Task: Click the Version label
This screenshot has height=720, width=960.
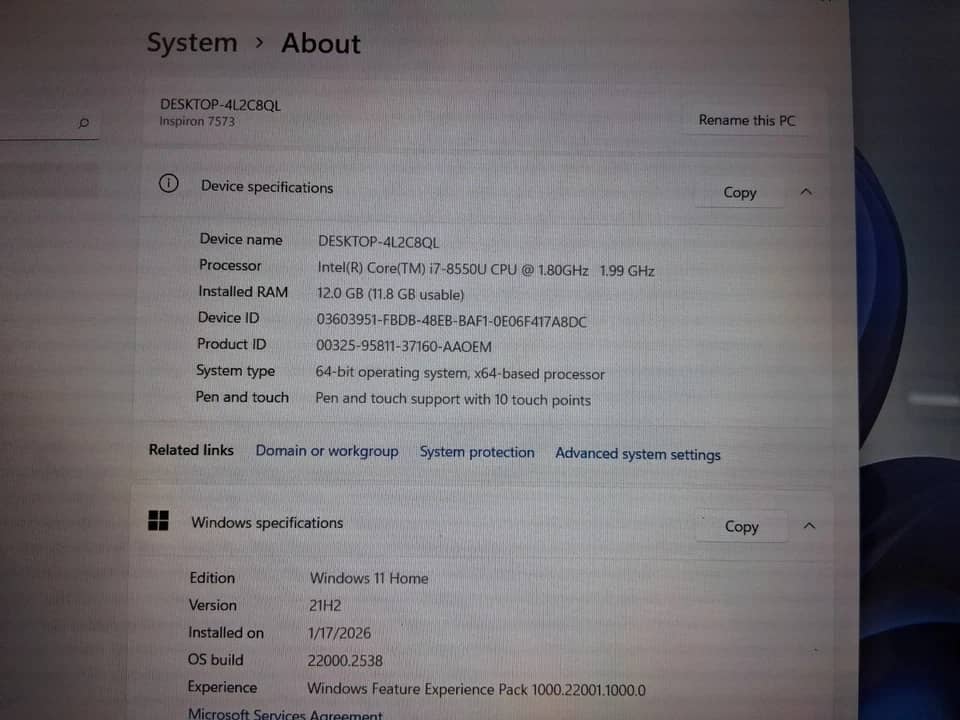Action: tap(212, 605)
